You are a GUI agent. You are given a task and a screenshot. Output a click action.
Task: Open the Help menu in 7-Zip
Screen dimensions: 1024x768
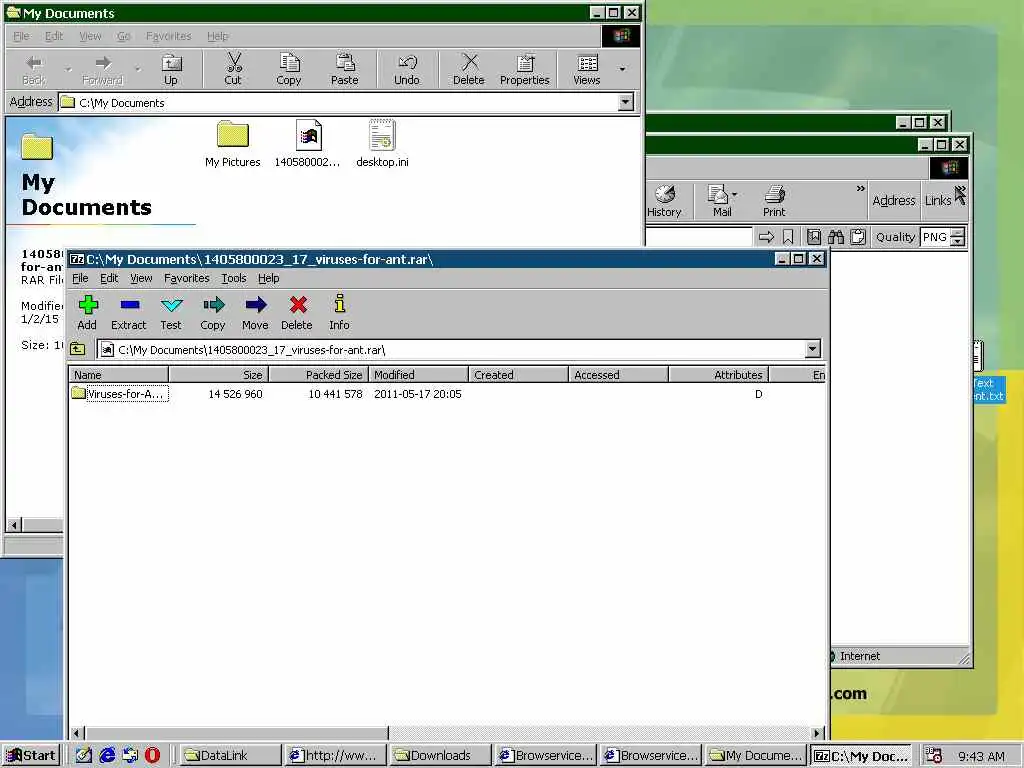tap(268, 278)
